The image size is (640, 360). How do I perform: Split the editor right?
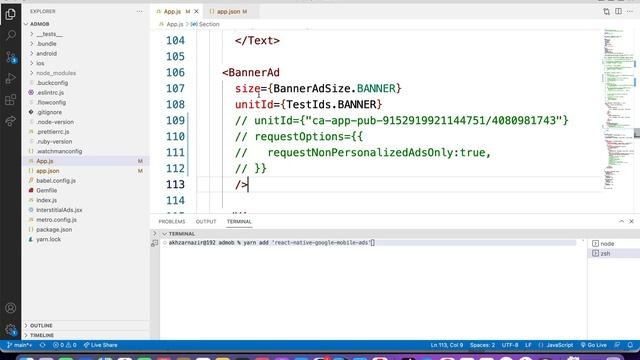(x=618, y=11)
